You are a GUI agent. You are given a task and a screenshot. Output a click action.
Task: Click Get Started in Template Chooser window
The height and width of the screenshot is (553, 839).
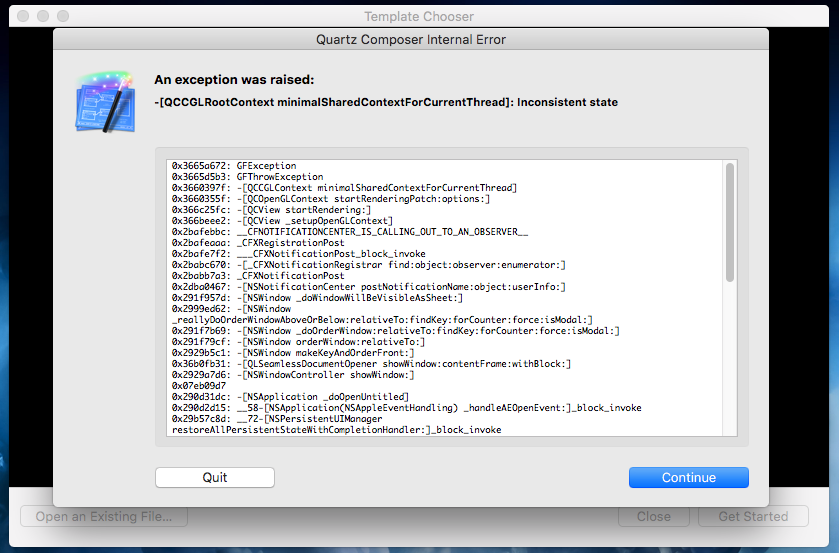pyautogui.click(x=753, y=517)
